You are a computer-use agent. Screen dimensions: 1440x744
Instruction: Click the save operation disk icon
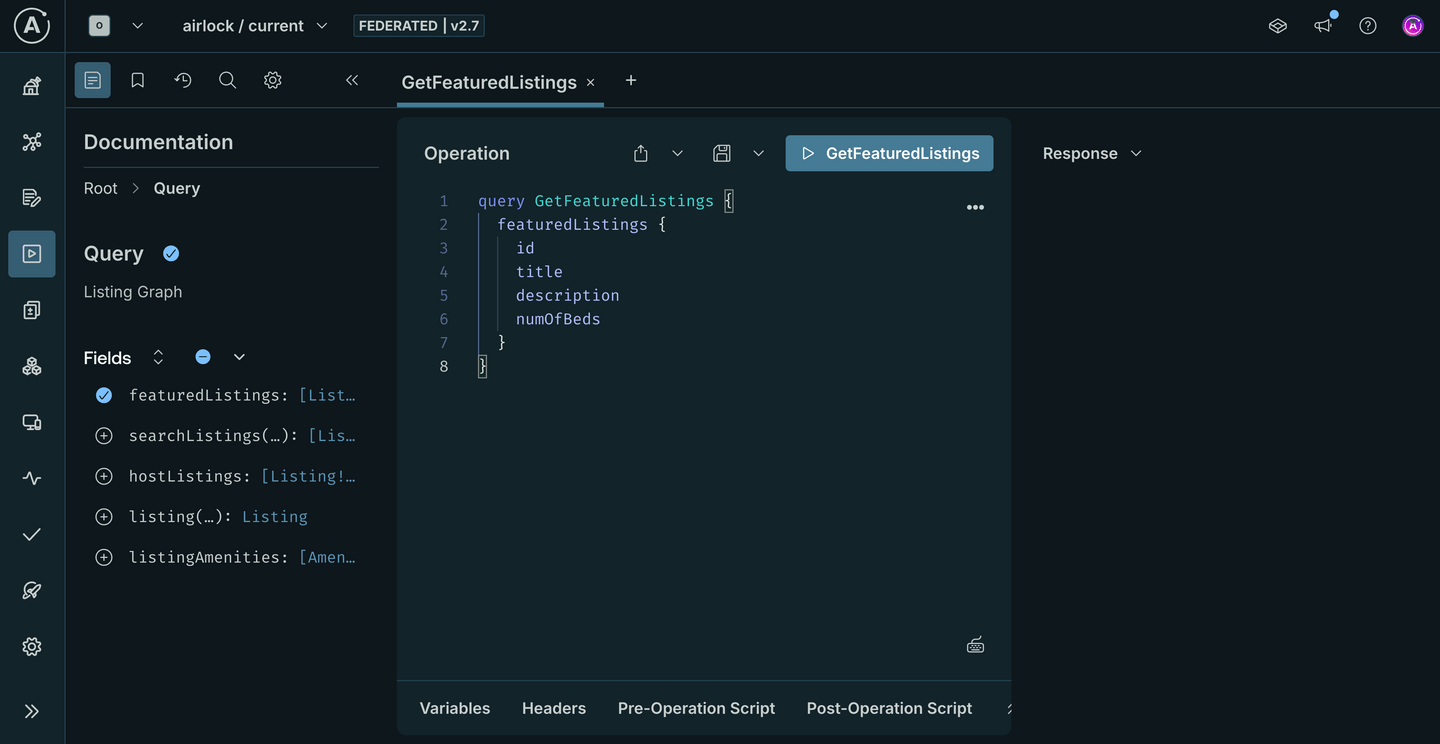(x=722, y=153)
